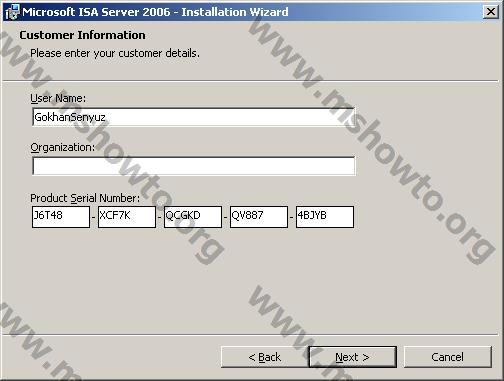Screen dimensions: 504x381
Task: Click the empty Organization field
Action: 194,166
